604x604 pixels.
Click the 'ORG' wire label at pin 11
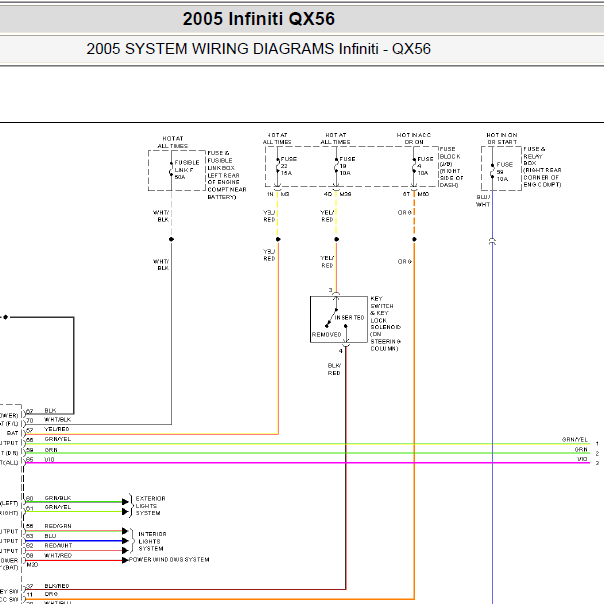click(51, 594)
